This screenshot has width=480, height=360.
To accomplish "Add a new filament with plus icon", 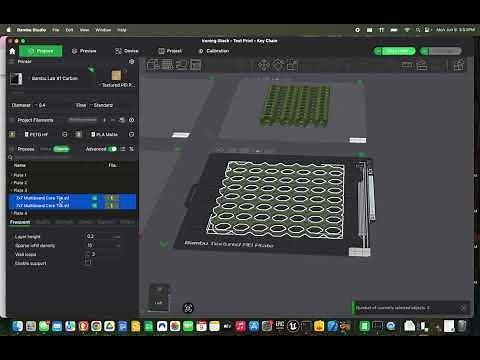I will 105,120.
